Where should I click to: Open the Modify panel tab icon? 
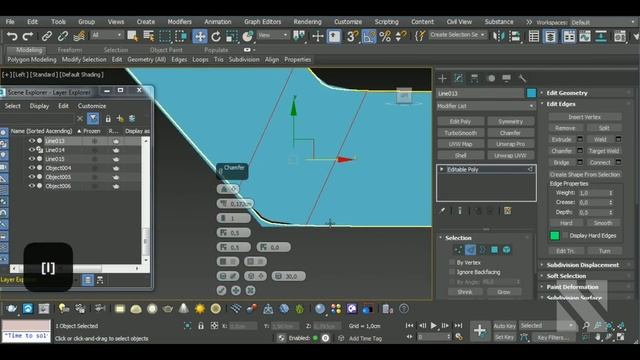pos(459,78)
